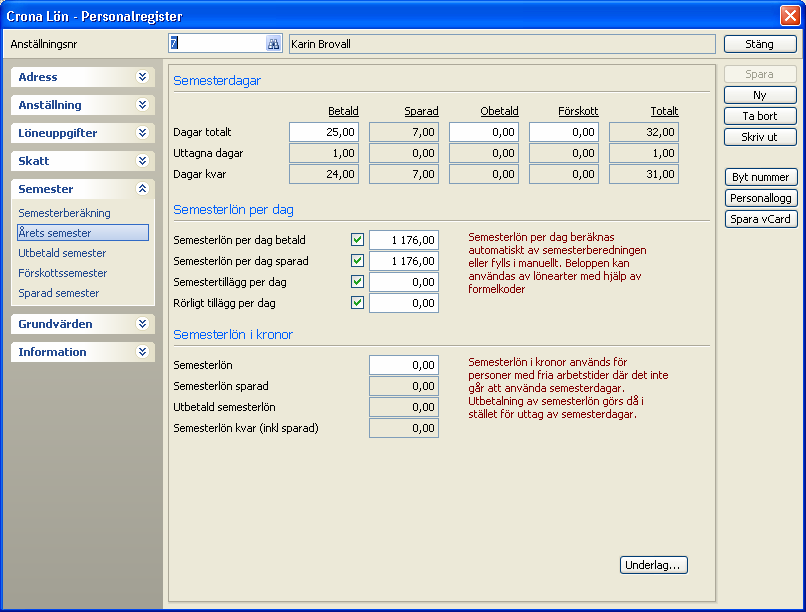The width and height of the screenshot is (806, 612).
Task: Click the Karin Brovall name field
Action: (502, 44)
